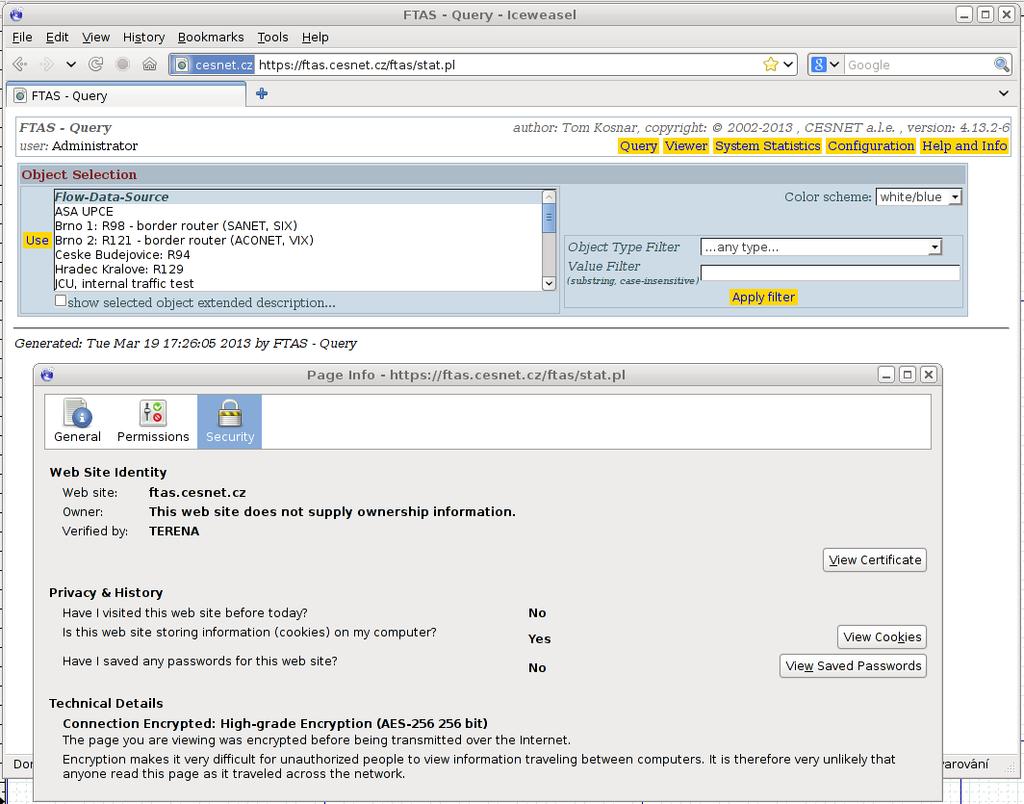Open the URL bar history dropdown arrow

click(788, 64)
